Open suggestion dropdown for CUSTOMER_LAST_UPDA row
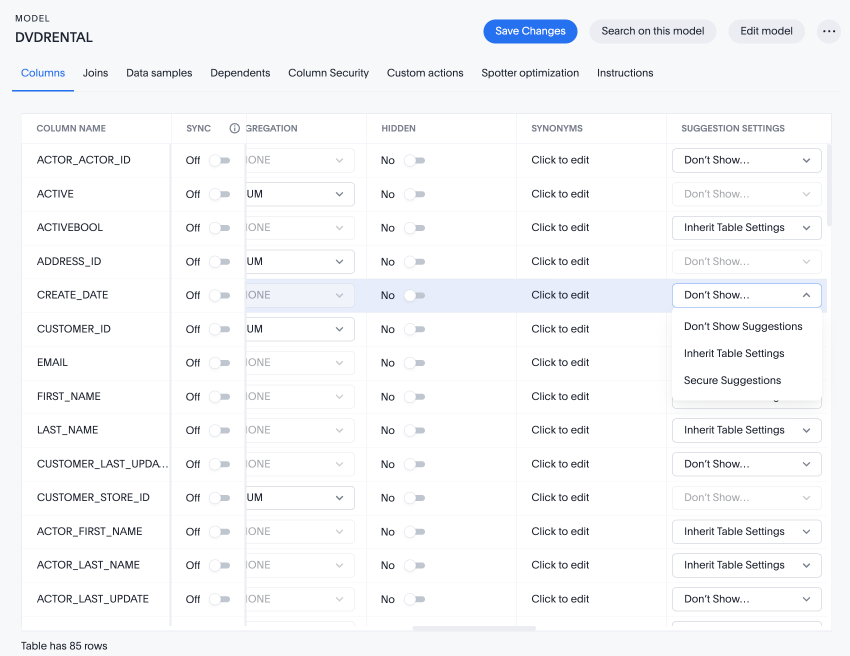Image resolution: width=850 pixels, height=656 pixels. point(746,464)
